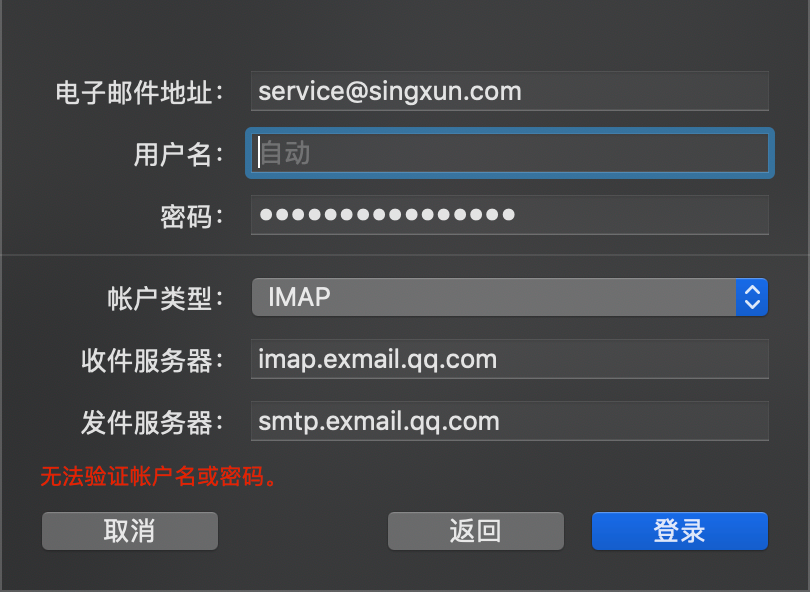Screen dimensions: 810x592
Task: Click the 收件服务器 label
Action: point(152,361)
